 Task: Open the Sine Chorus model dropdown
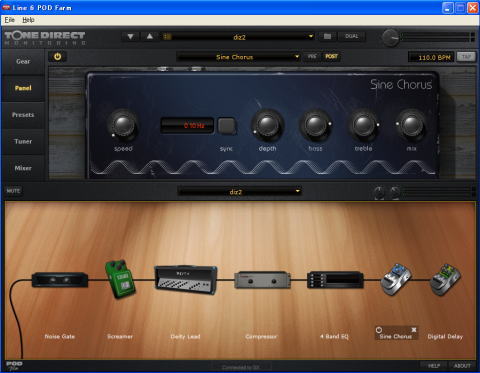(239, 57)
